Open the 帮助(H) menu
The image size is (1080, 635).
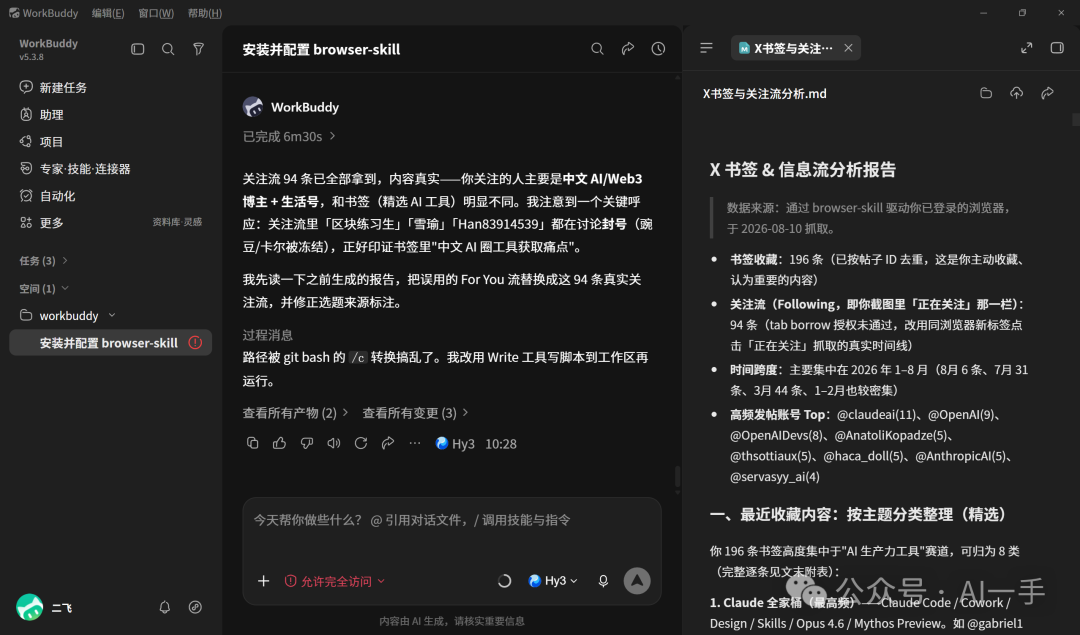click(205, 13)
